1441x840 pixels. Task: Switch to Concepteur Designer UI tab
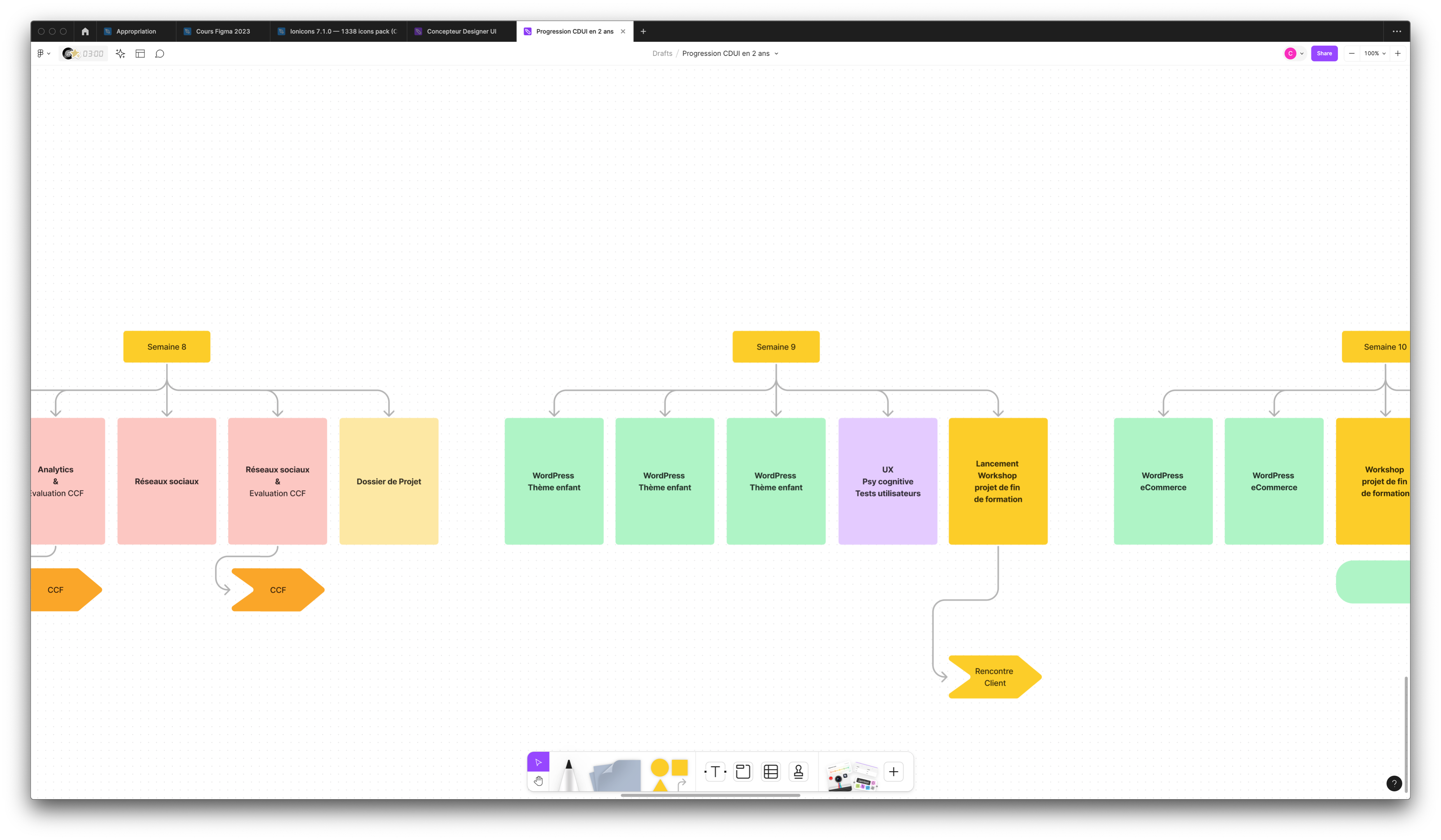pos(461,31)
